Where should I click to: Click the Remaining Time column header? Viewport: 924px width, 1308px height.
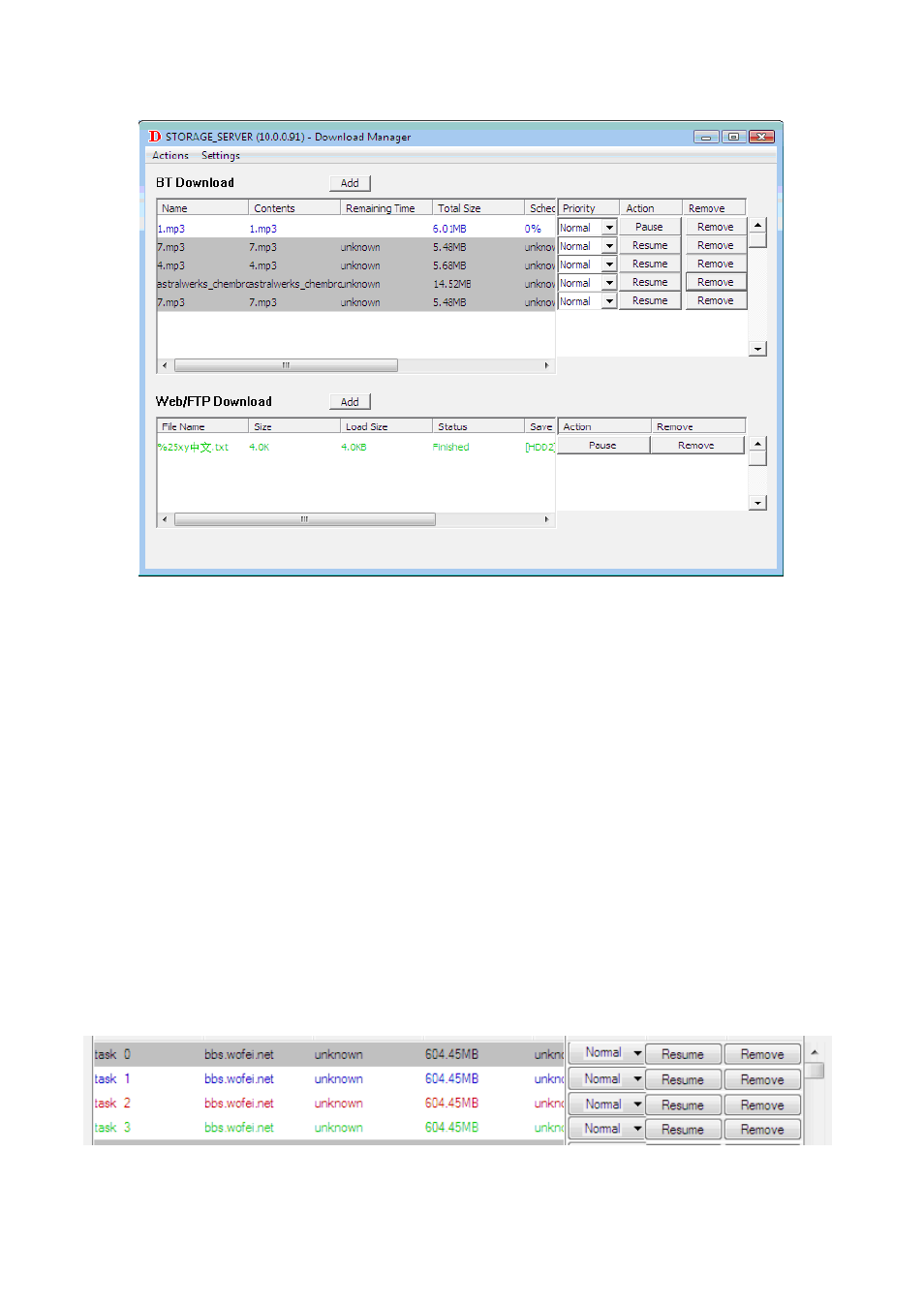(386, 208)
